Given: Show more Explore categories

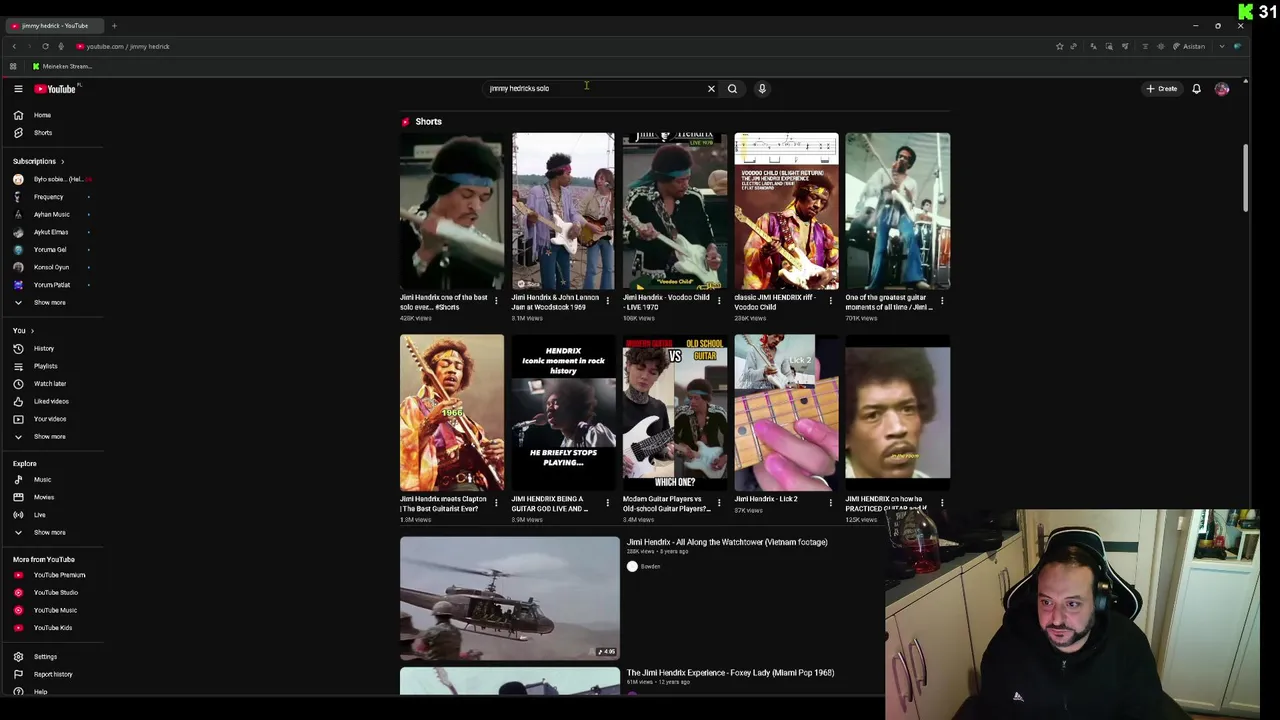Looking at the screenshot, I should tap(52, 532).
